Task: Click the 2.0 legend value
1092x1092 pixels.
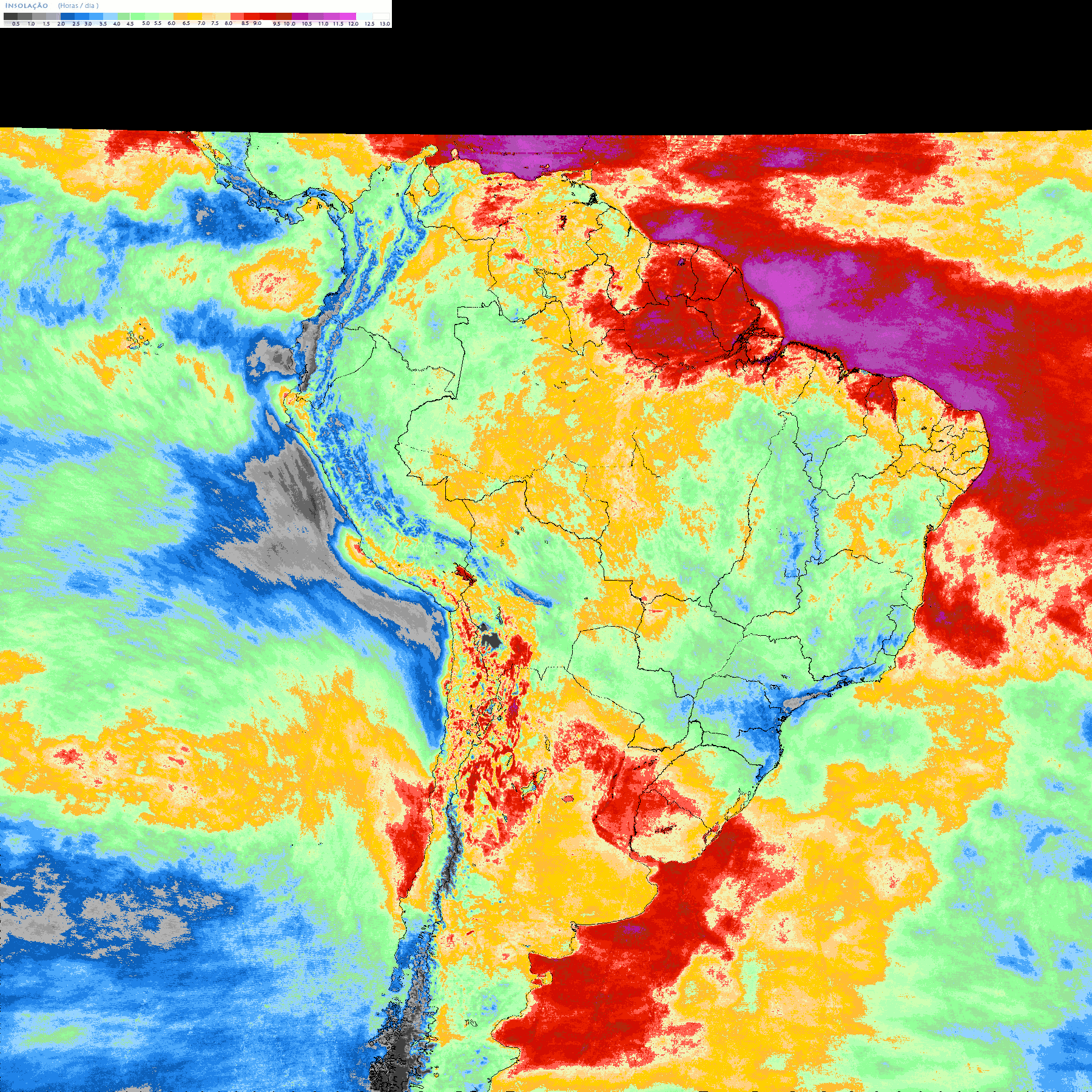Action: (61, 24)
